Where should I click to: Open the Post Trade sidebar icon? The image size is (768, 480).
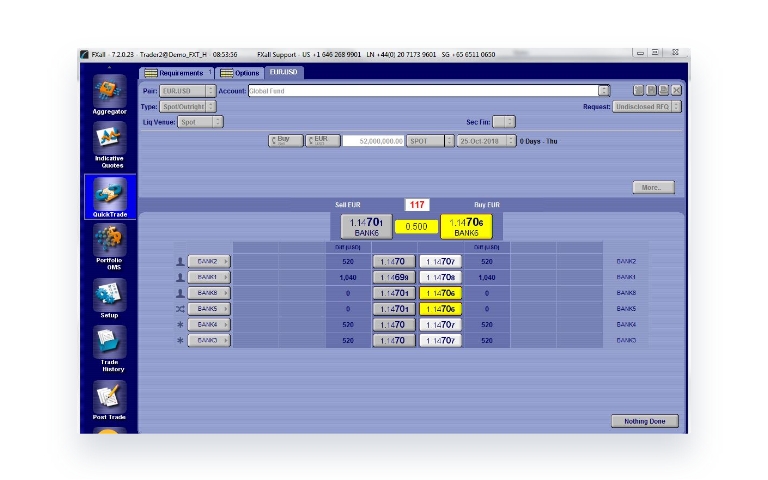tap(110, 397)
